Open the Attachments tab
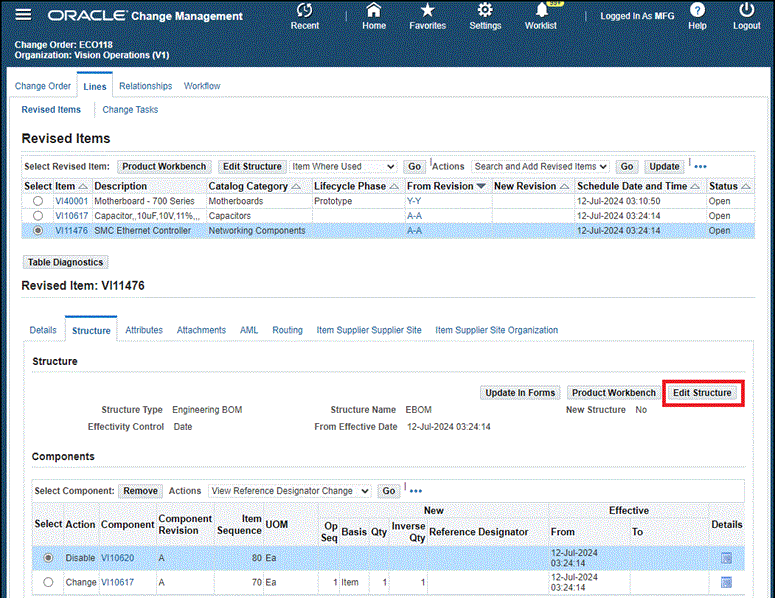Screen dimensions: 775x598 tap(201, 330)
